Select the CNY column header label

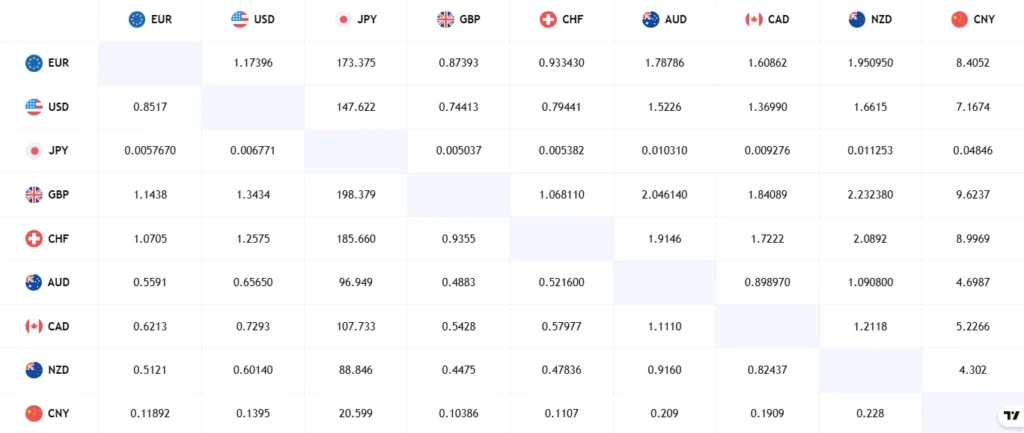click(x=984, y=19)
